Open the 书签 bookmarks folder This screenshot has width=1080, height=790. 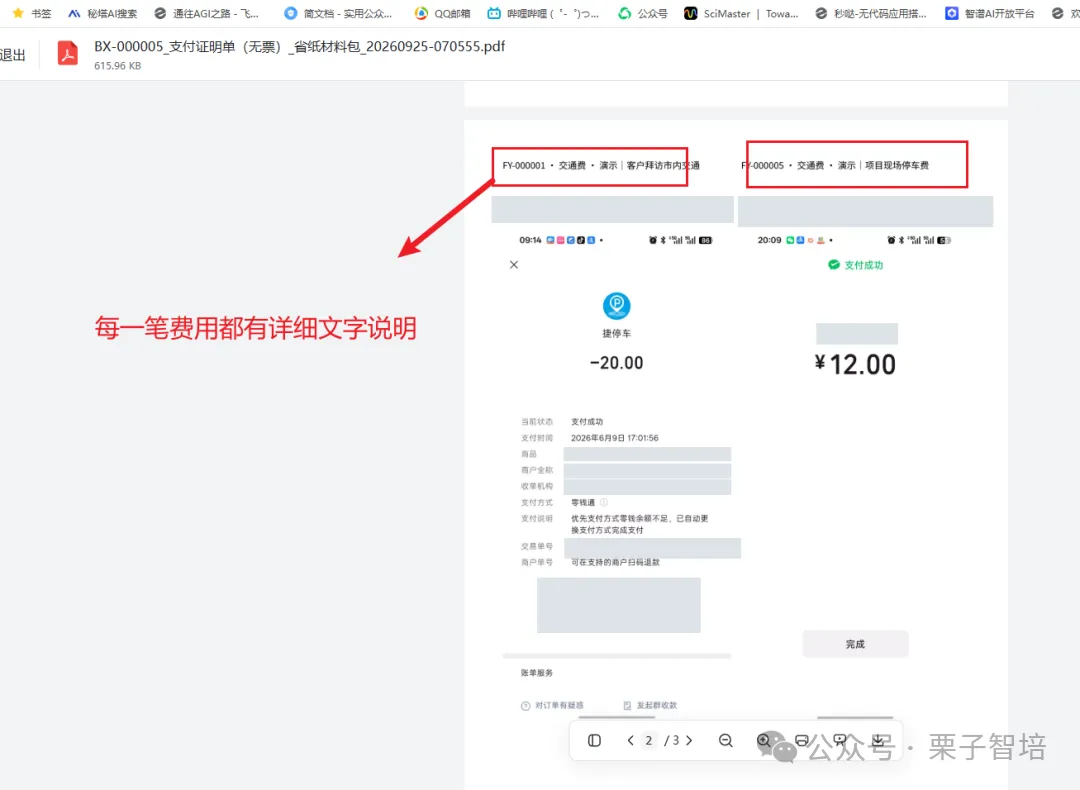click(x=32, y=13)
